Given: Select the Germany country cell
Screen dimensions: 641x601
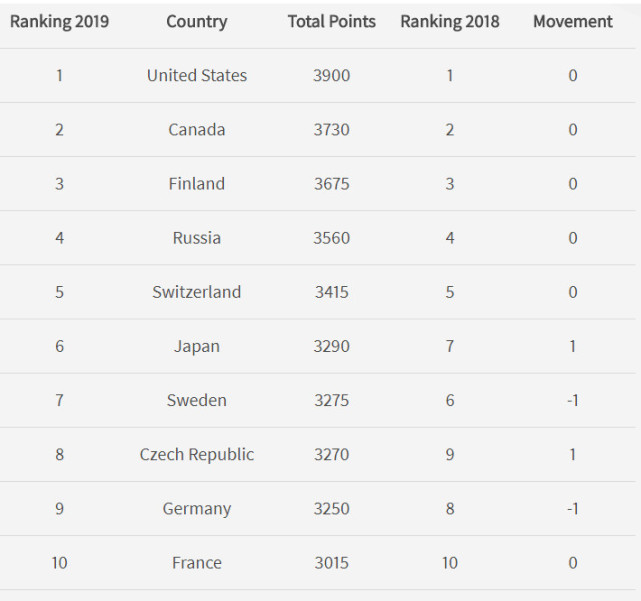Looking at the screenshot, I should 197,508.
